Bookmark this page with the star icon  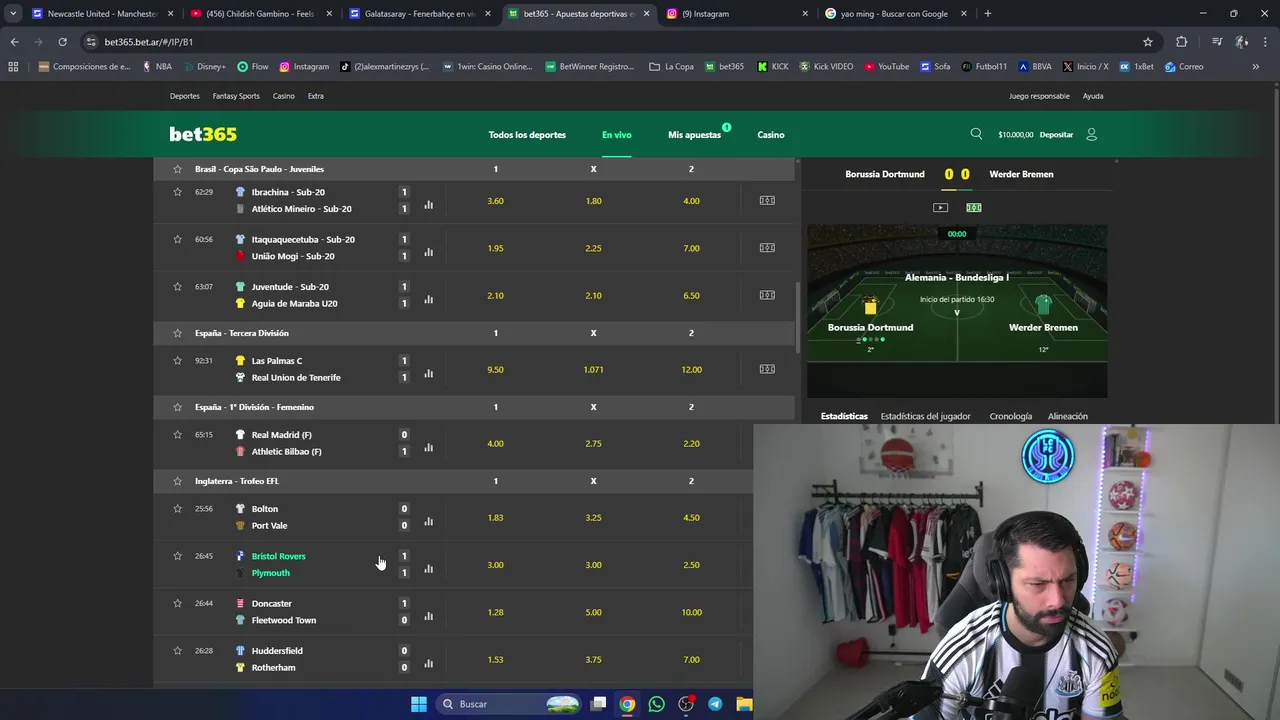(x=1148, y=42)
